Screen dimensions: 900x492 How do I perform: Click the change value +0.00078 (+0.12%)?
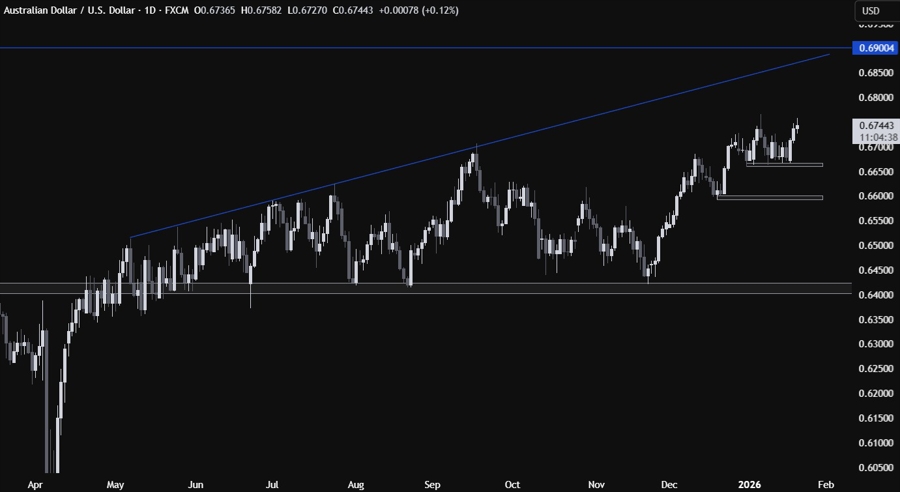coord(418,10)
